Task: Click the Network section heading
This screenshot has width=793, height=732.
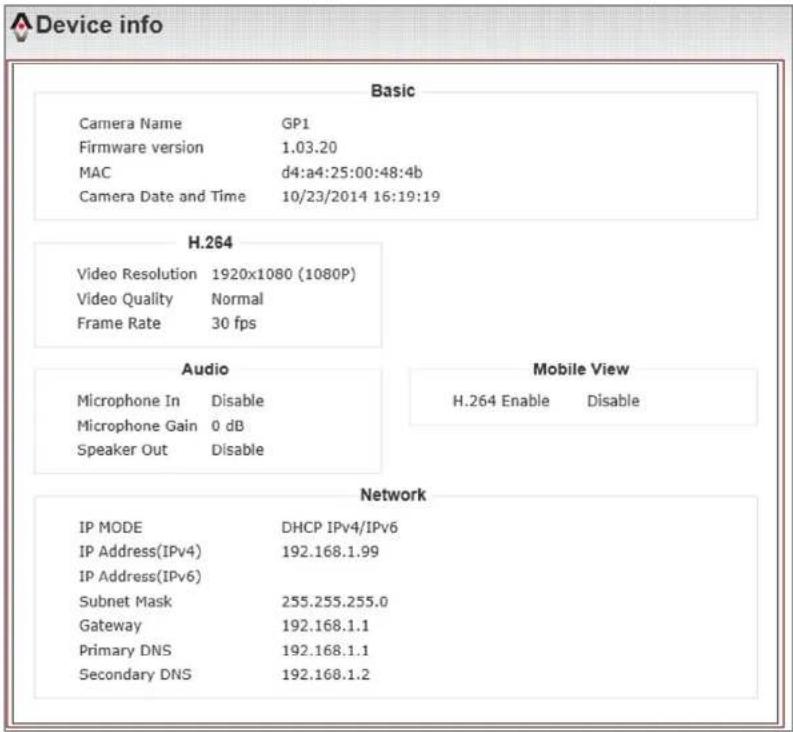Action: (x=393, y=495)
